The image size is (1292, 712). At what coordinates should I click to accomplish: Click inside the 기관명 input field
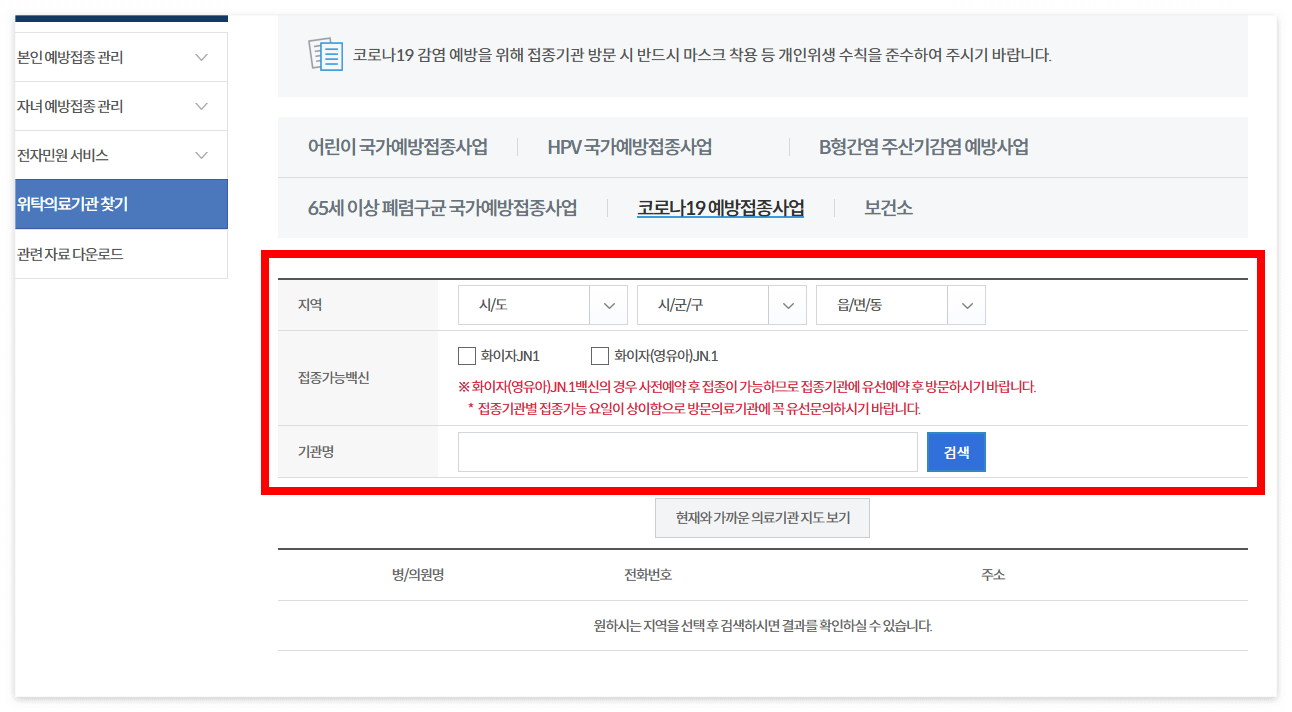click(x=686, y=451)
